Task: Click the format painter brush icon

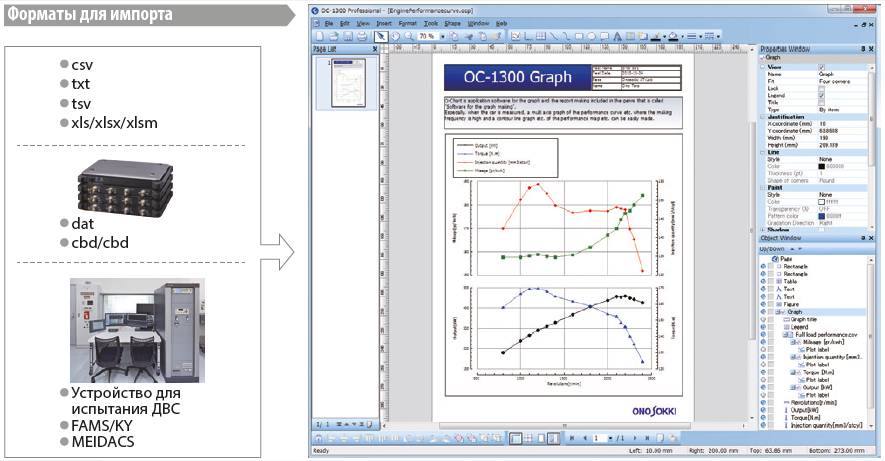Action: click(497, 37)
